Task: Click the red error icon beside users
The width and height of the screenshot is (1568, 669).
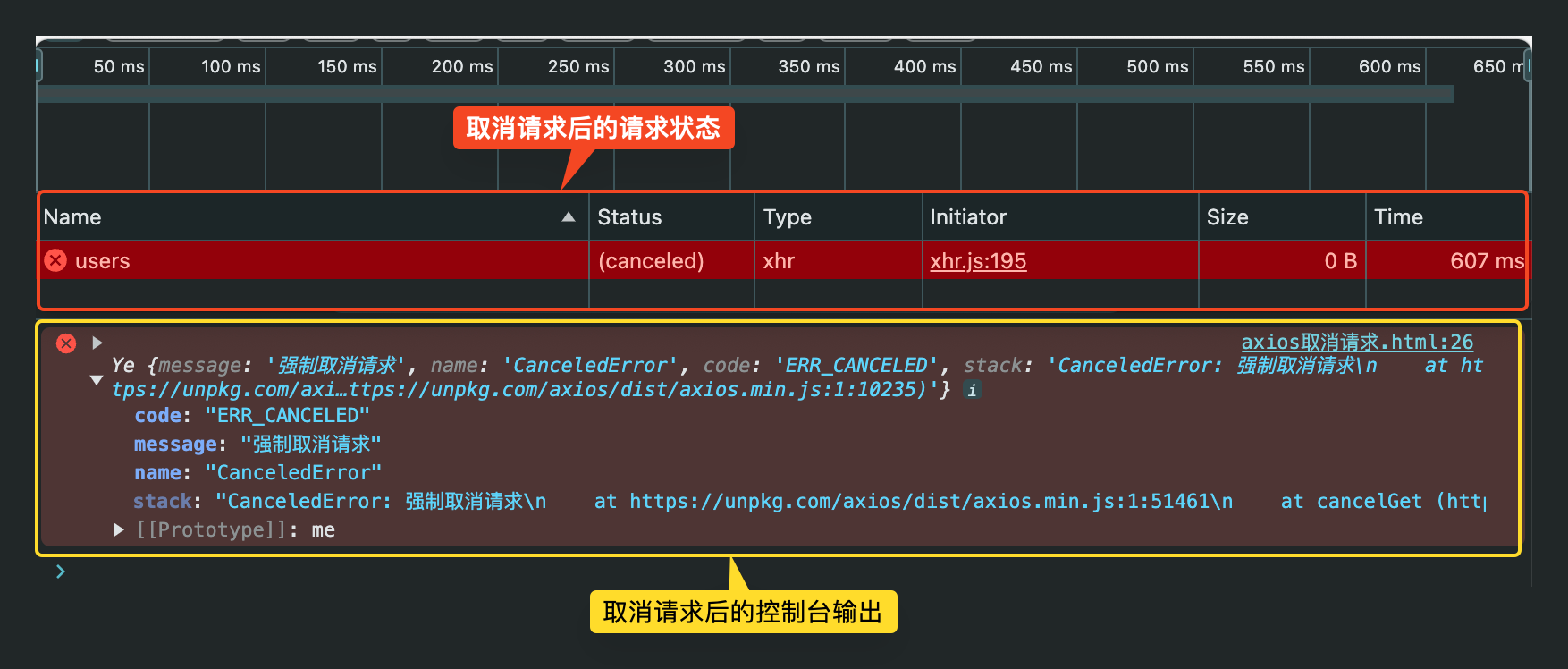Action: coord(55,260)
